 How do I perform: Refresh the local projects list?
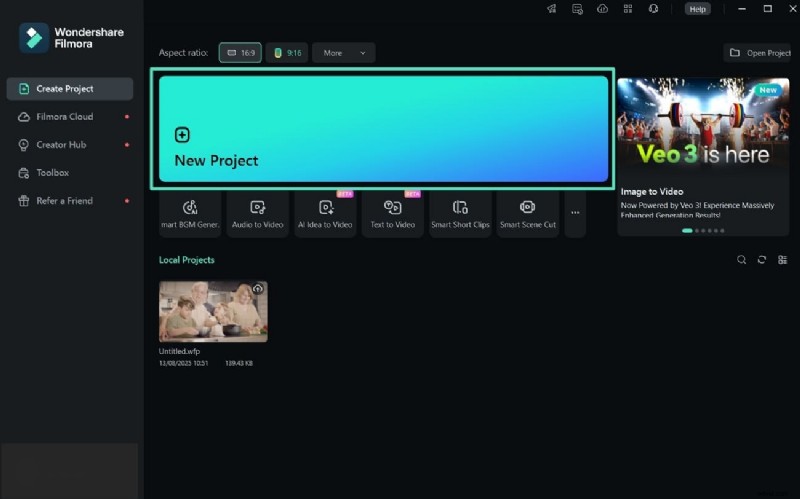762,260
